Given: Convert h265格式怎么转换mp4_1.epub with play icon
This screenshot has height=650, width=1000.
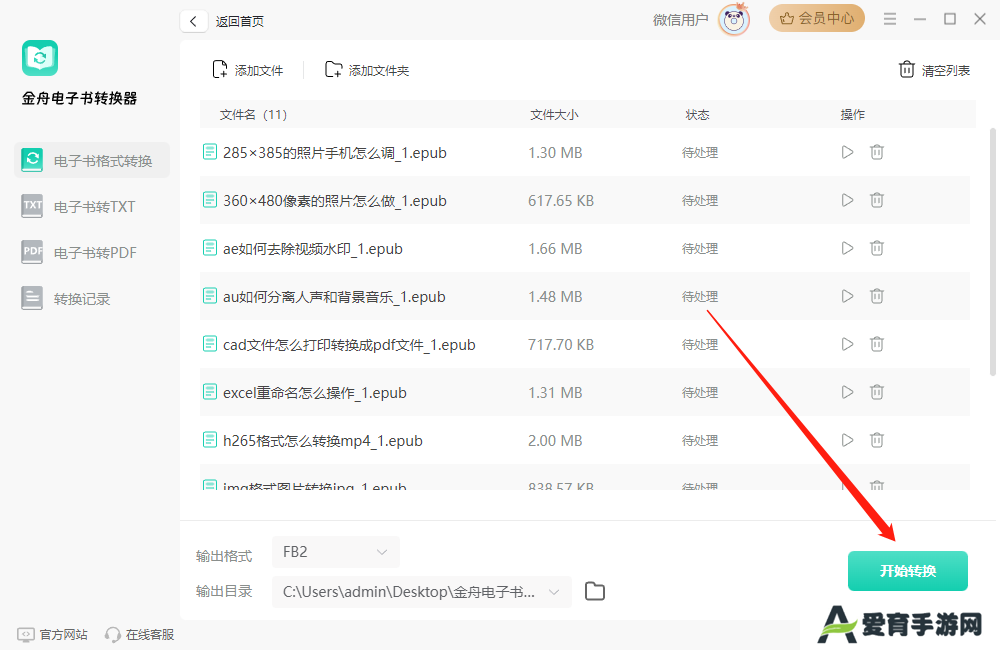Looking at the screenshot, I should point(847,440).
